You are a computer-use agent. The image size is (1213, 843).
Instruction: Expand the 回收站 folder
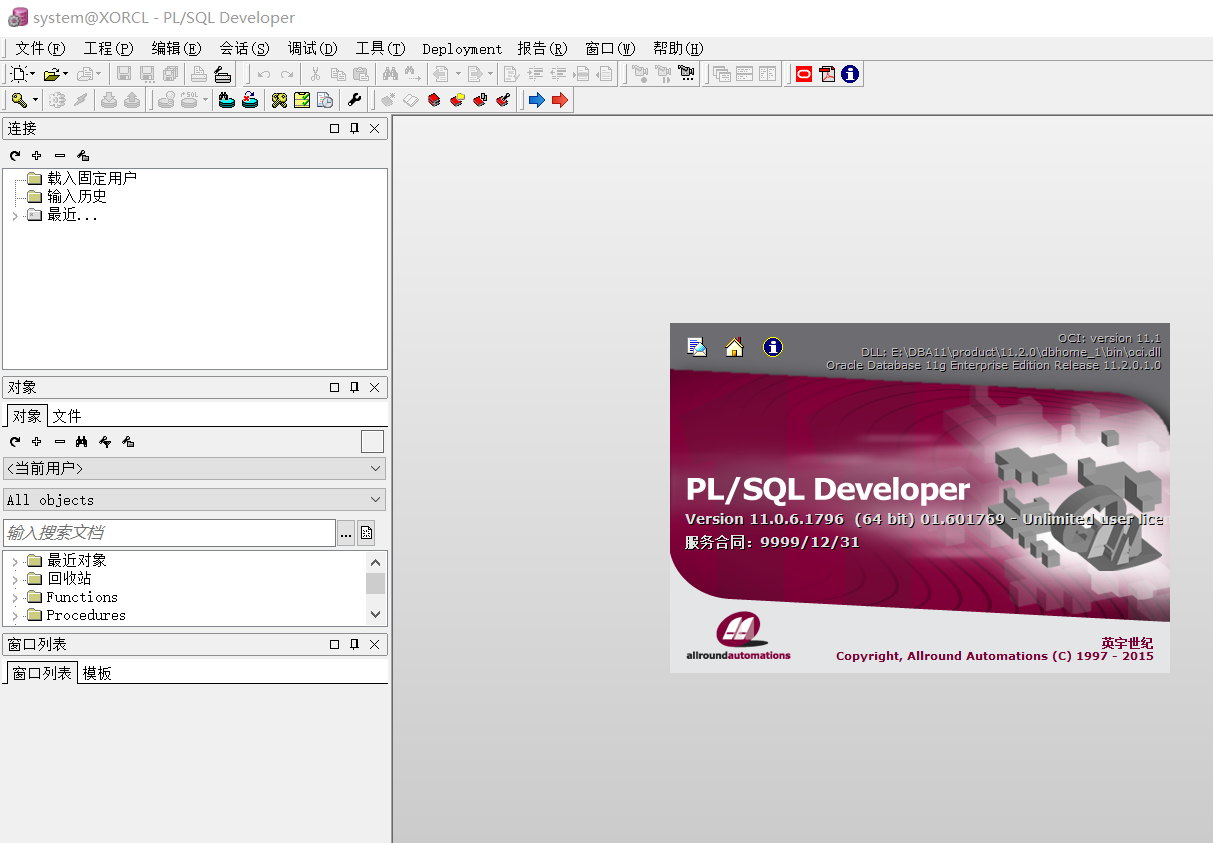pos(15,579)
